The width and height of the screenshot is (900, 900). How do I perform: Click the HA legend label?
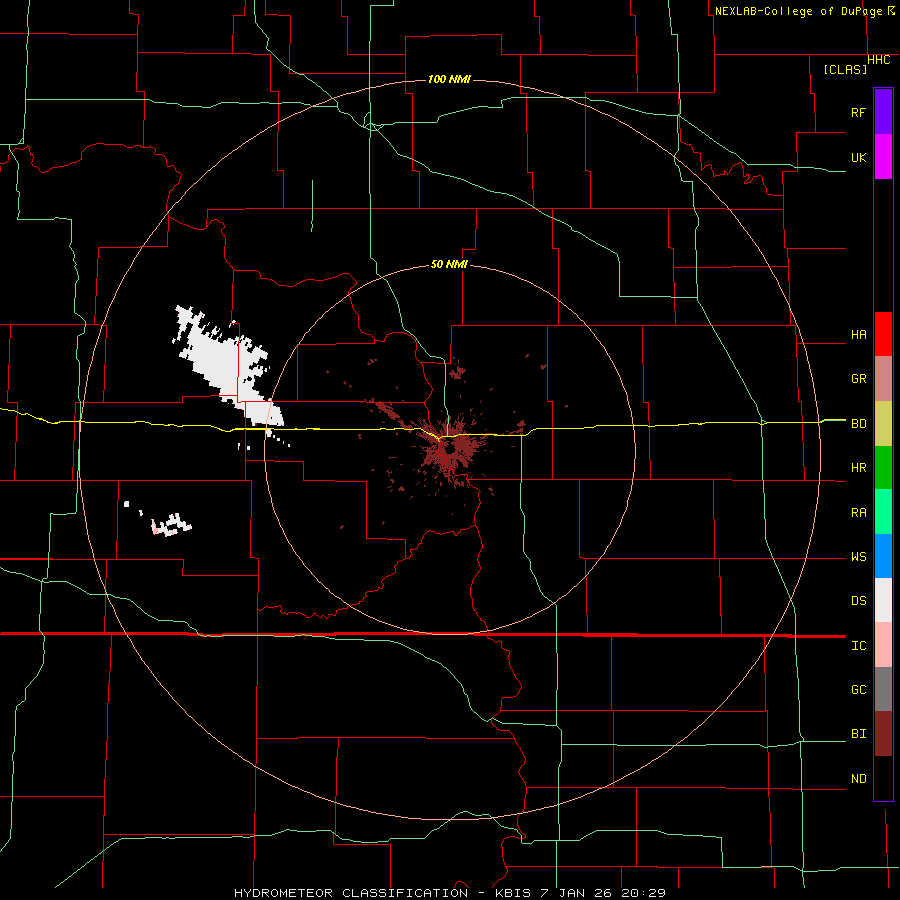(858, 335)
